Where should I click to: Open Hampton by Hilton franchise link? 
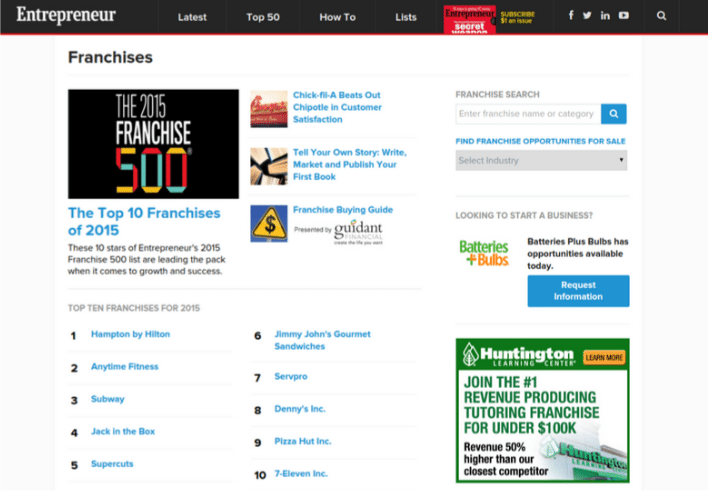click(x=130, y=334)
